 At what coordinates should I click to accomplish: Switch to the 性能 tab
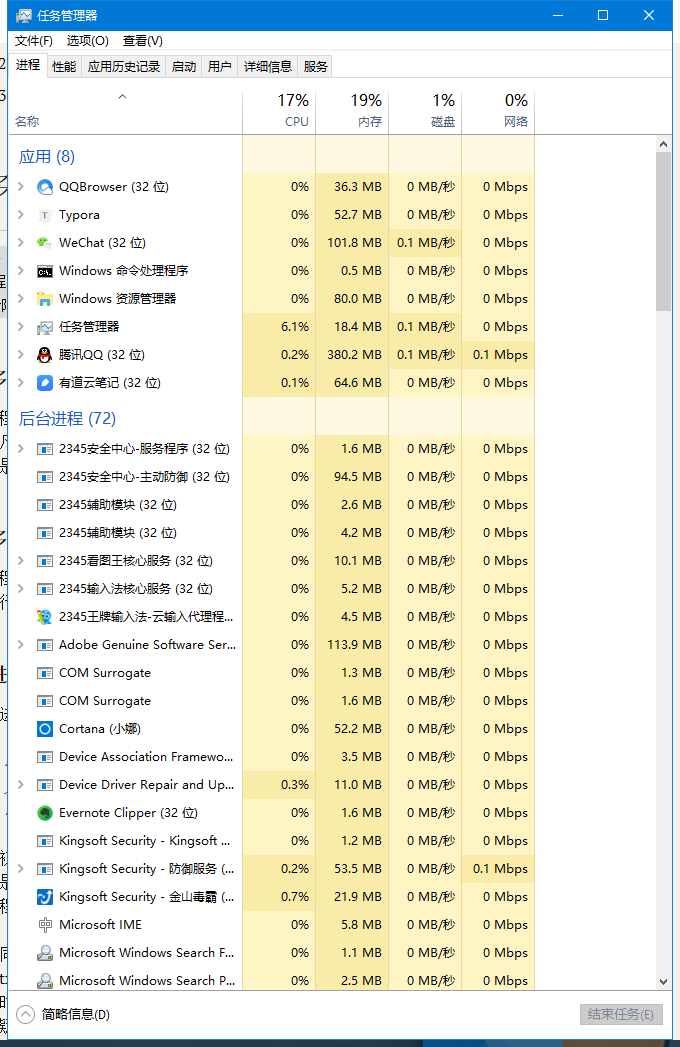point(64,67)
